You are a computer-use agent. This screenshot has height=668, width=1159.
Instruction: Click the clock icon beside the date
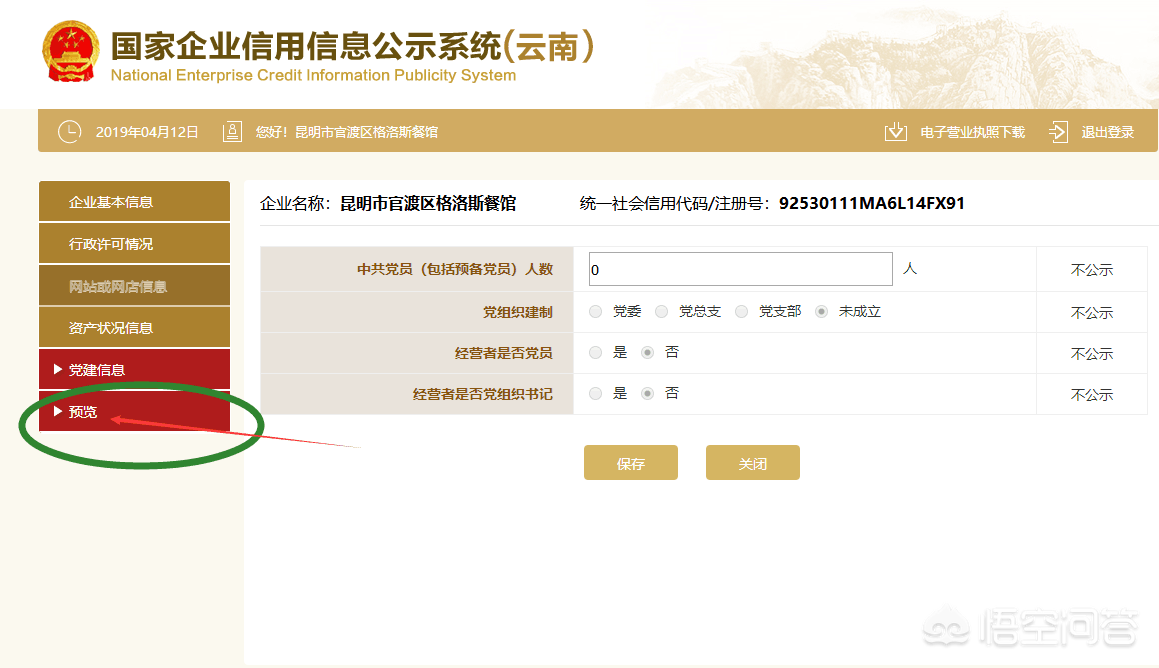(x=69, y=130)
